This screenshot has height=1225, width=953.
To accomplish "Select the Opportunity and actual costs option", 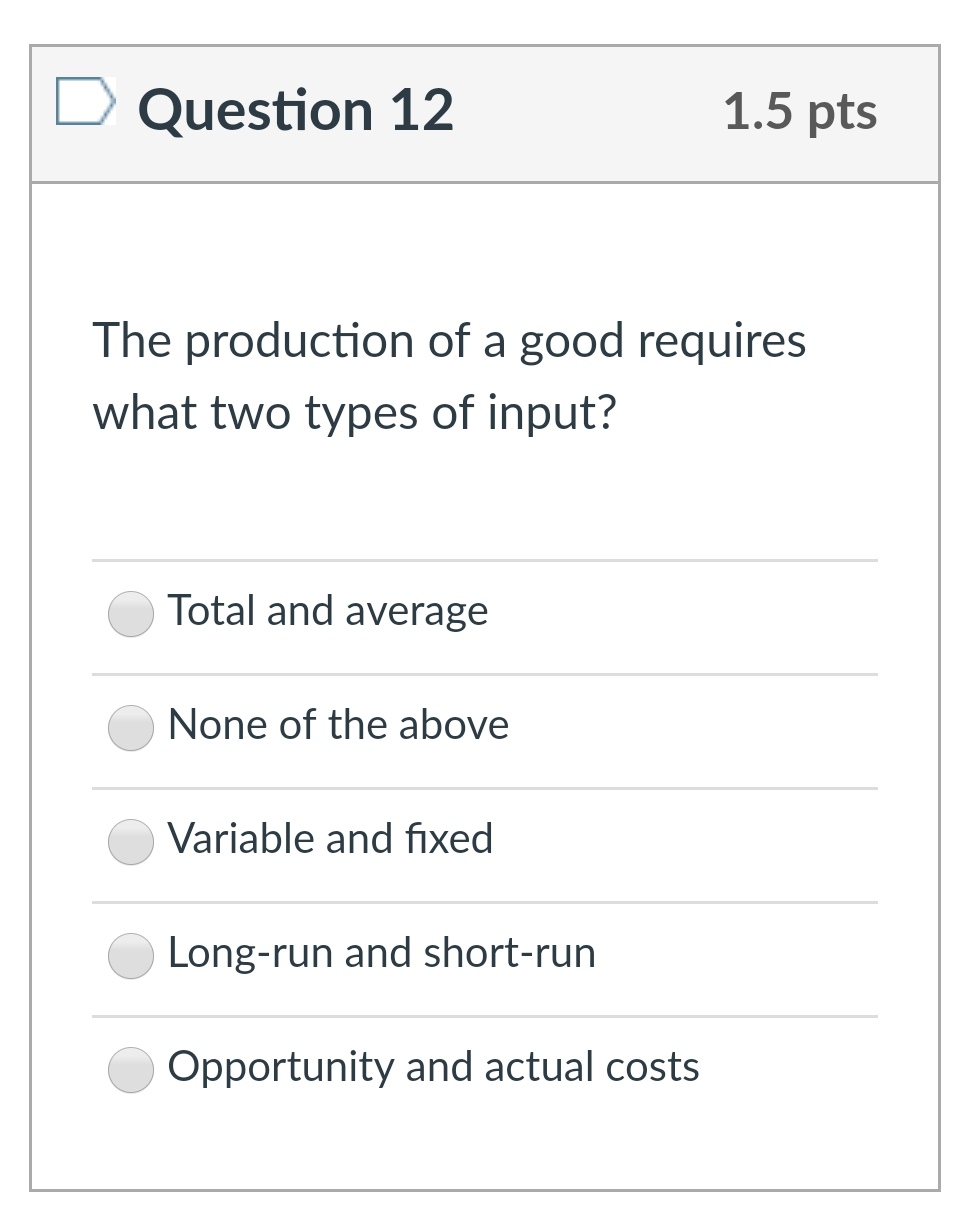I will click(130, 1070).
